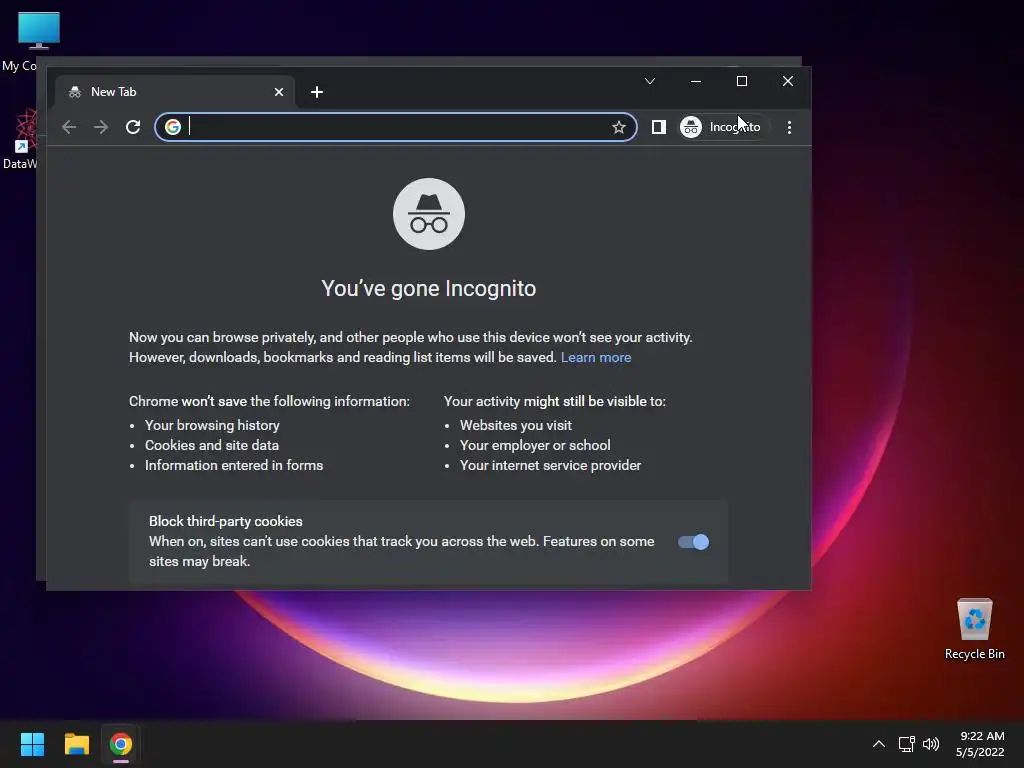1024x768 pixels.
Task: Open File Explorer from the taskbar
Action: tap(76, 744)
